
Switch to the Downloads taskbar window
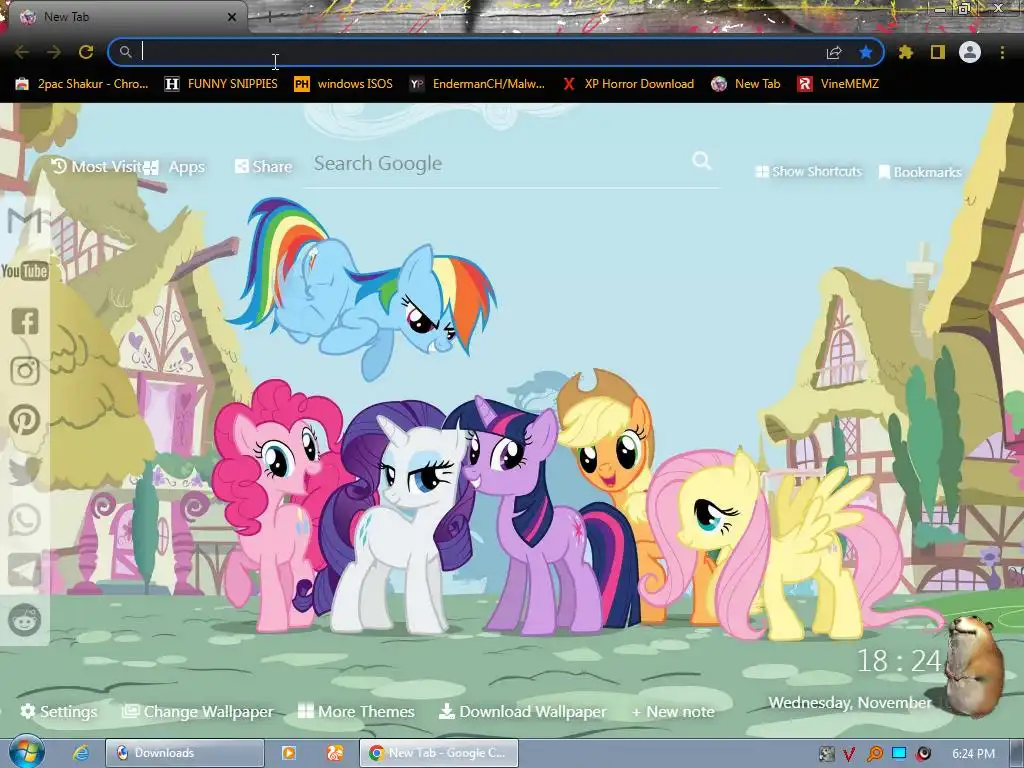pos(185,753)
